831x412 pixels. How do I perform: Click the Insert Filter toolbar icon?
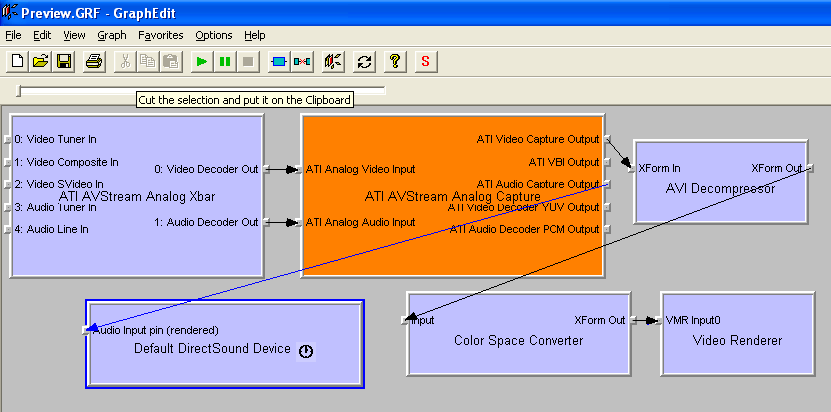point(278,62)
